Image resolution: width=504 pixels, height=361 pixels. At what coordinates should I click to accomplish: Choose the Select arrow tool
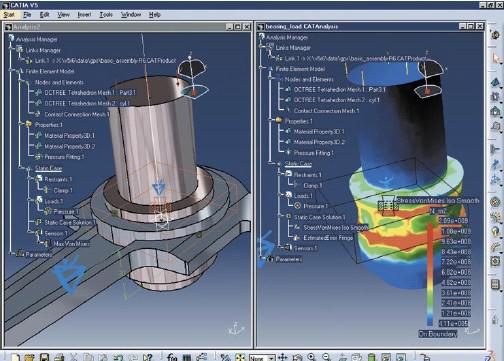click(x=496, y=59)
